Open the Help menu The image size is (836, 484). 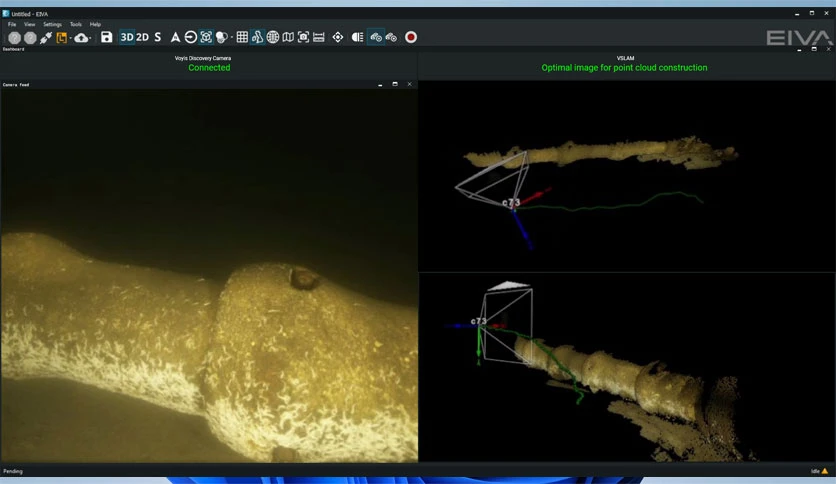tap(95, 25)
